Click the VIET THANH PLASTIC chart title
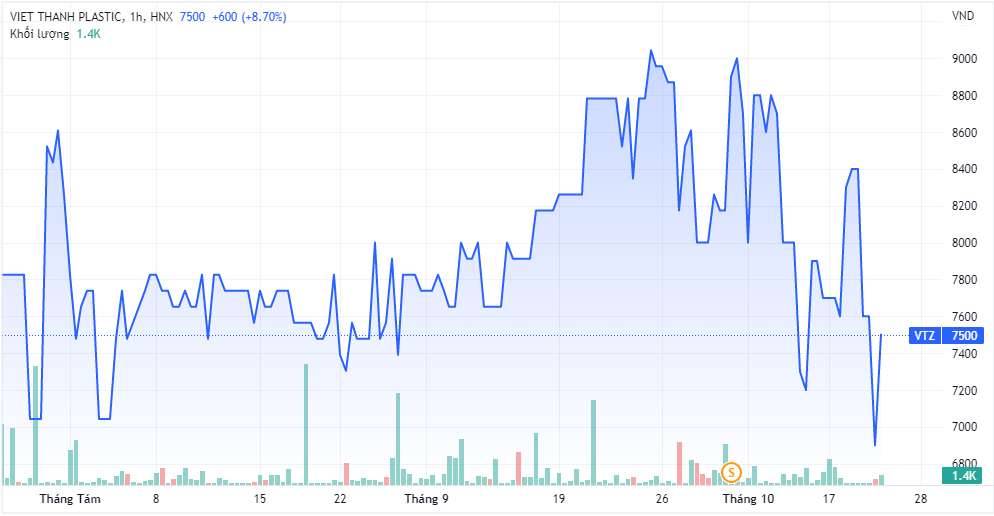 point(67,17)
